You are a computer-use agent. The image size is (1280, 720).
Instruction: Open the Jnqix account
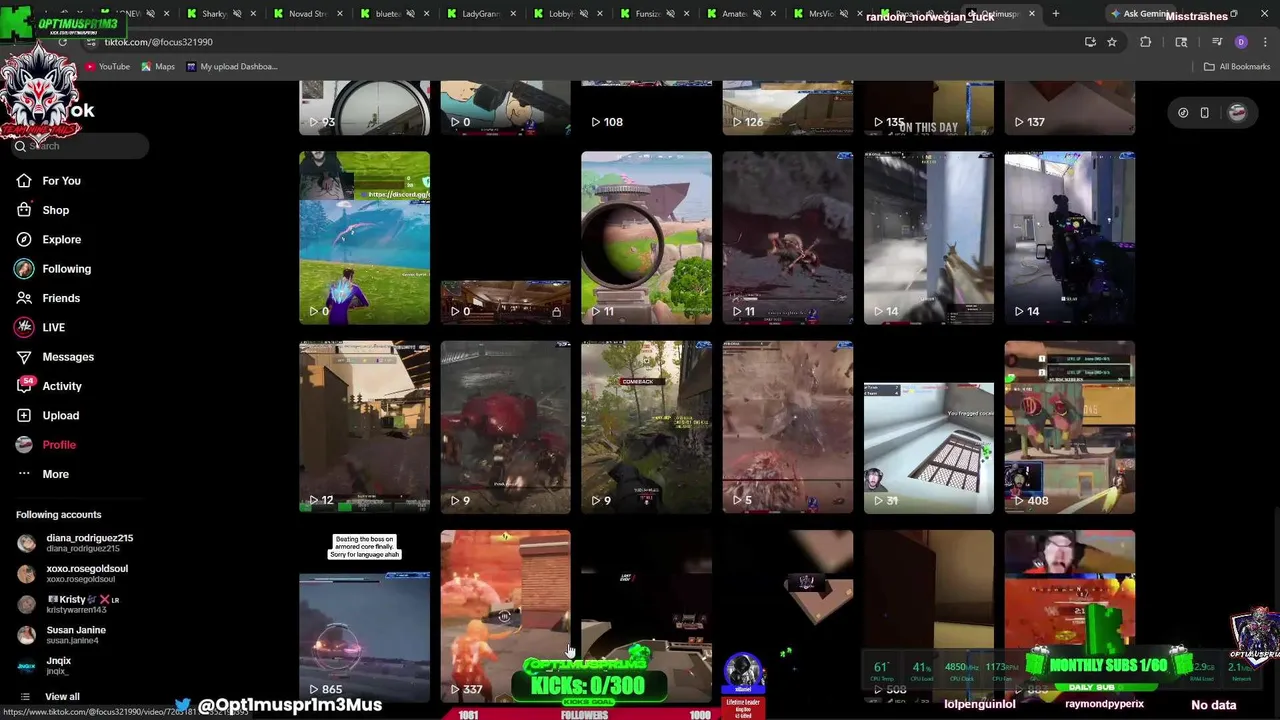click(x=58, y=665)
